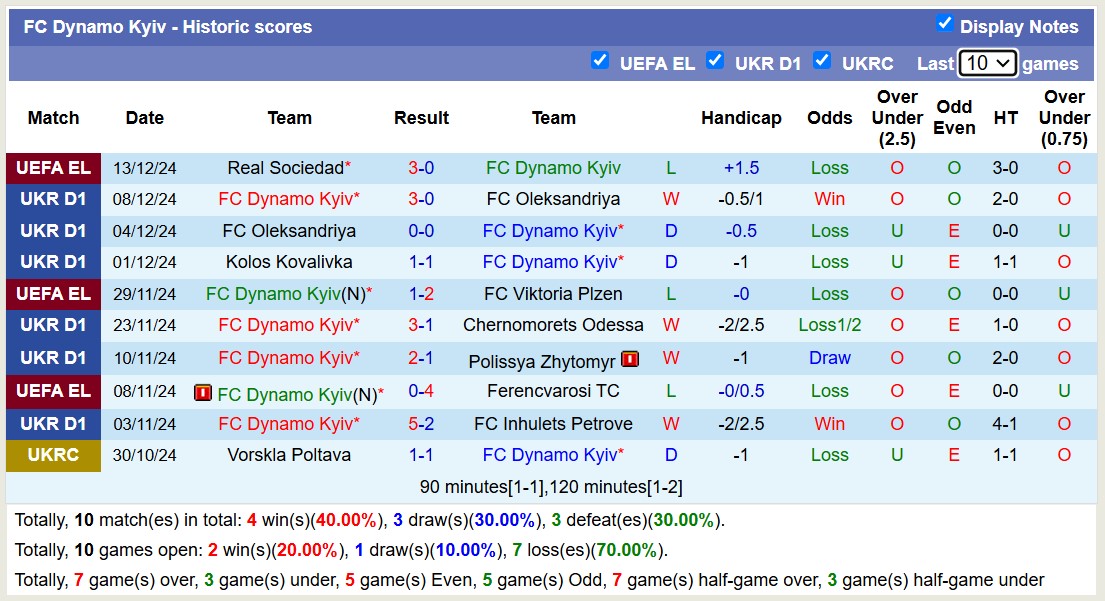Click the UEFA EL badge on the 29/11/24 row

(53, 294)
